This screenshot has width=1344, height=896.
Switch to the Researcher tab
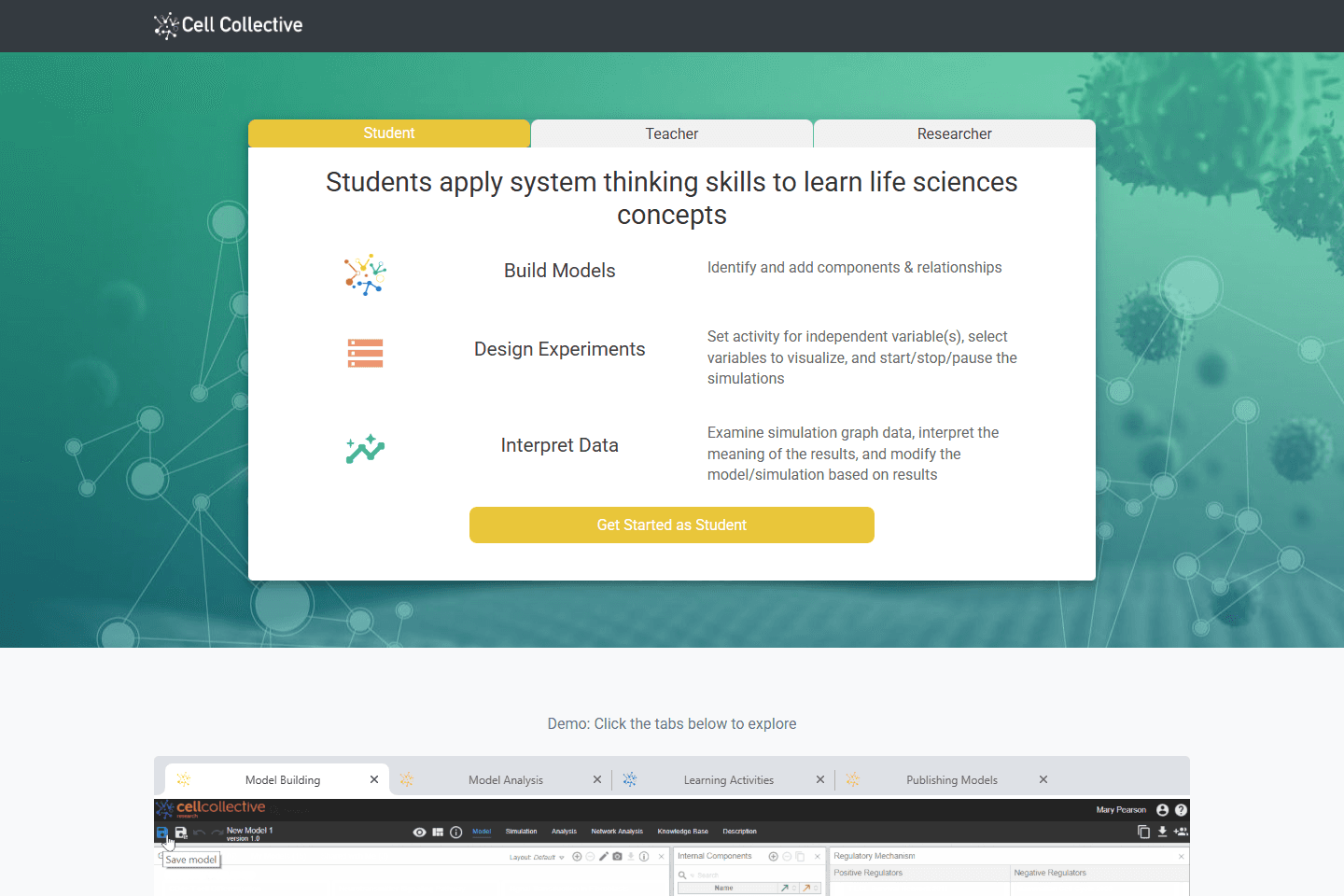pos(955,133)
